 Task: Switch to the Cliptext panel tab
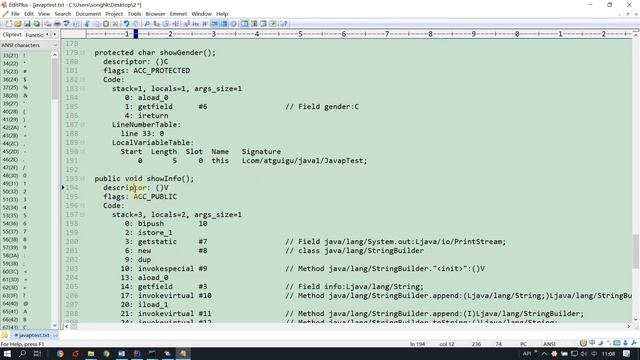tap(12, 35)
